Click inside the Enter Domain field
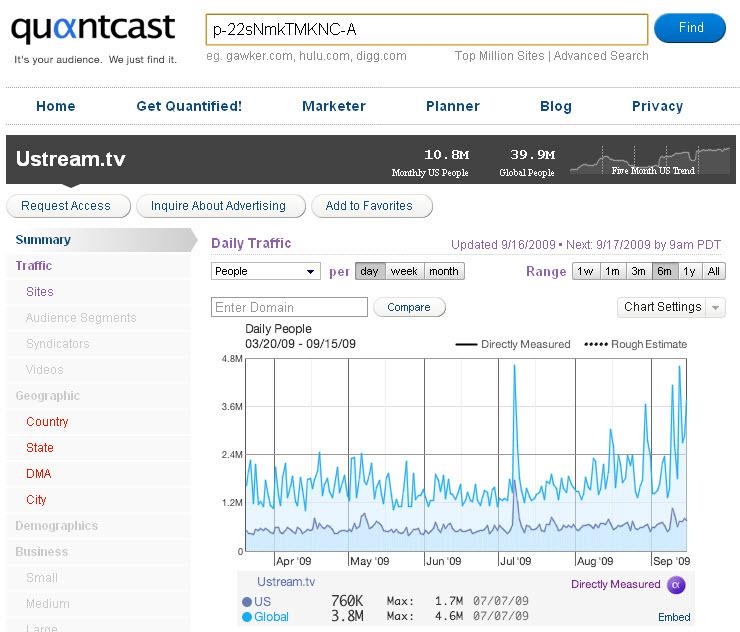 coord(288,307)
